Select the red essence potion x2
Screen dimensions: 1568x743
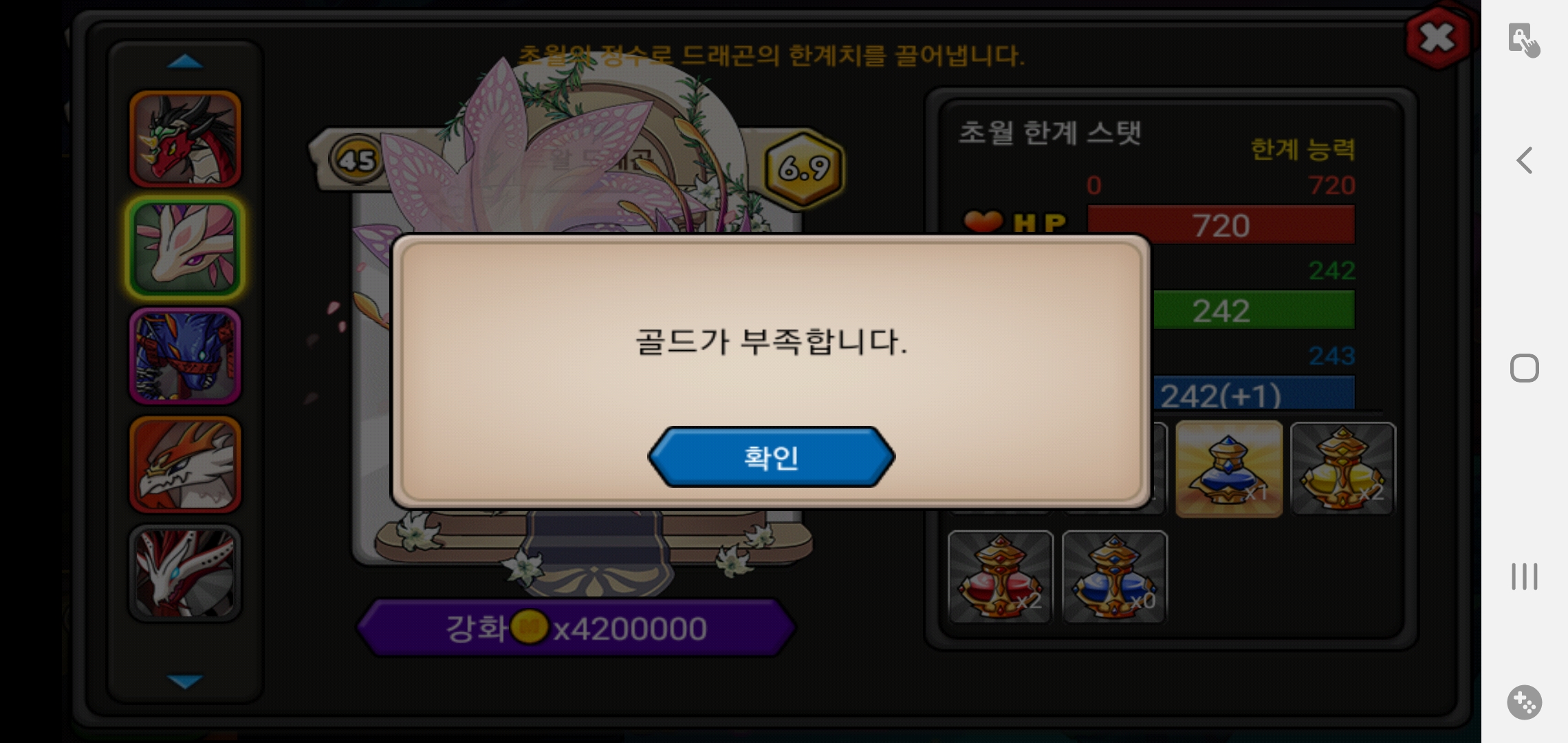click(x=1001, y=577)
